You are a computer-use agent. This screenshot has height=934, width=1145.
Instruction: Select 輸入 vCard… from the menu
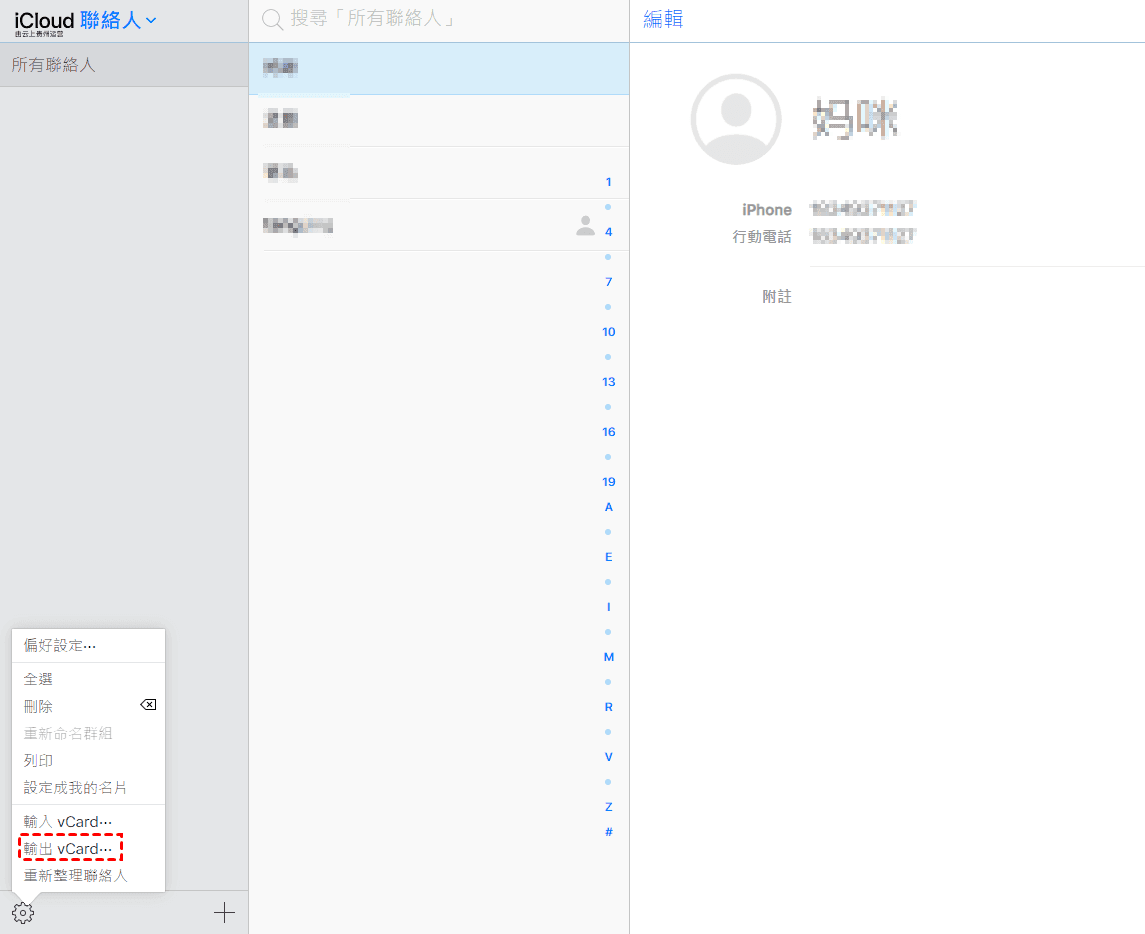click(x=68, y=822)
